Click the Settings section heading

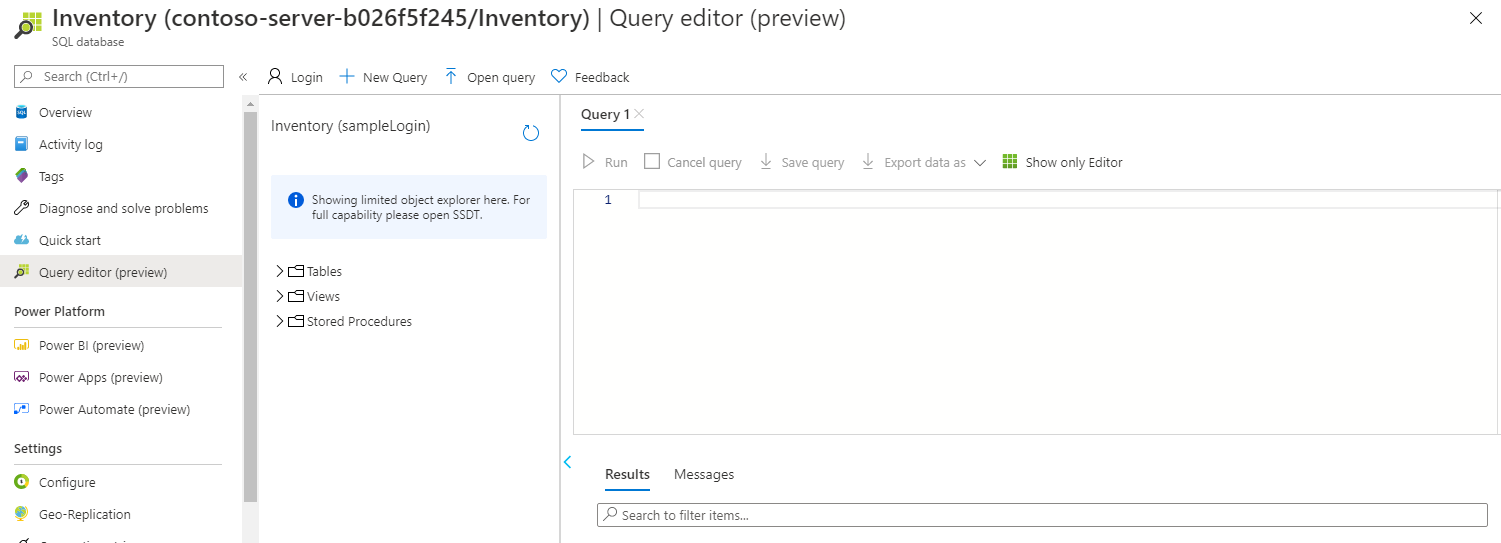[x=38, y=448]
